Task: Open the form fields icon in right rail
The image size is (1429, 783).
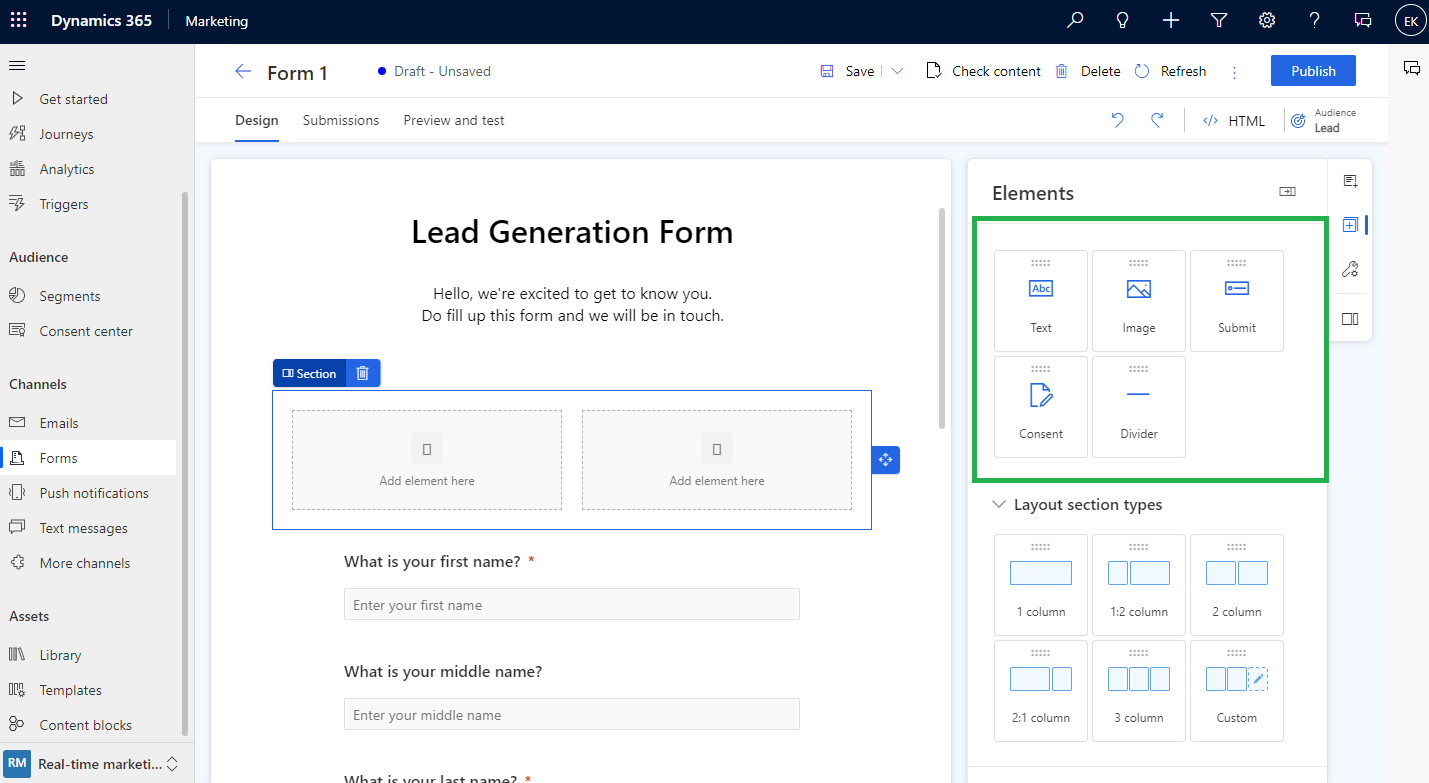Action: coord(1350,181)
